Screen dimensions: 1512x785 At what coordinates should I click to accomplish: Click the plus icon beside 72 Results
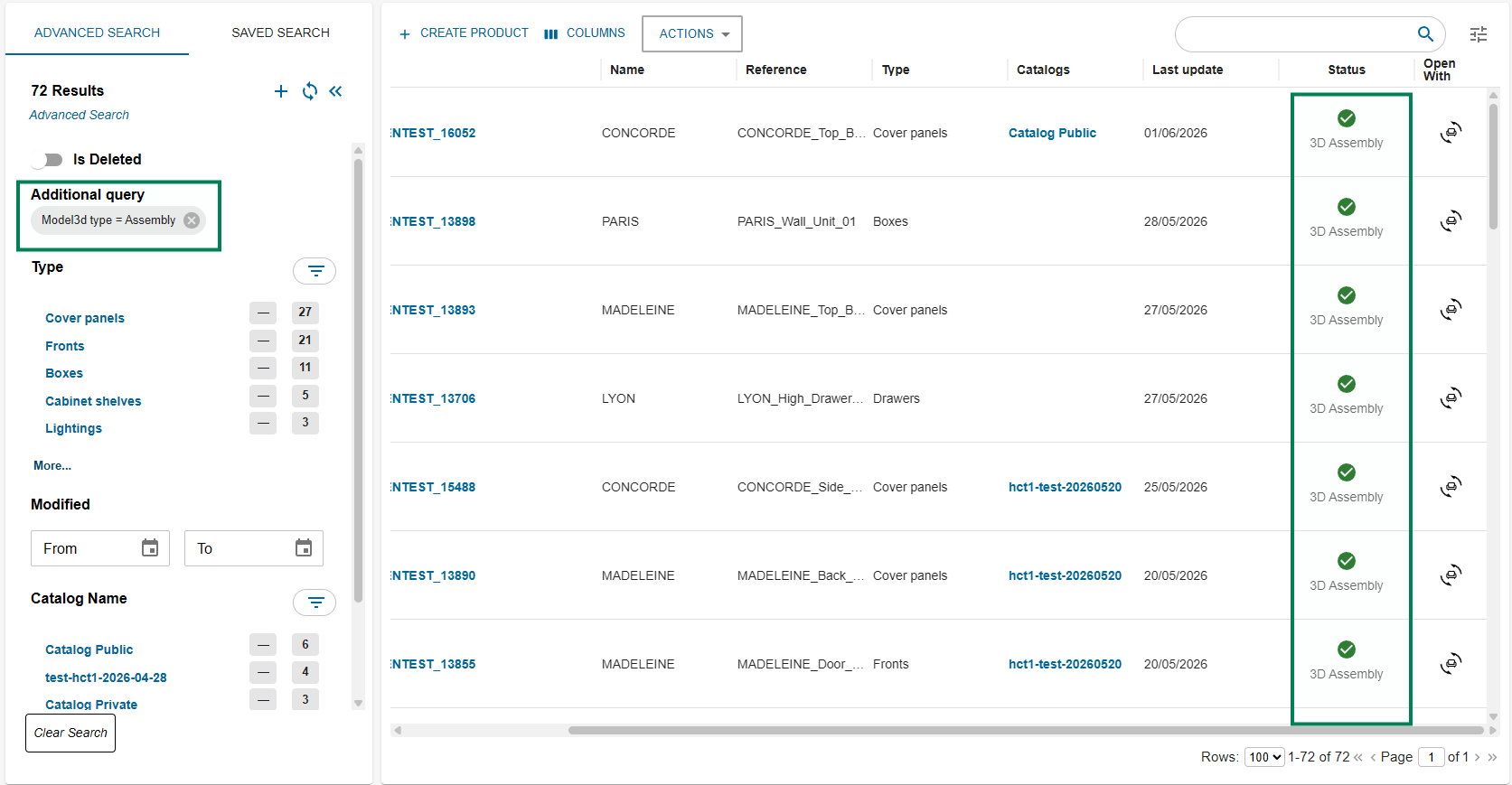pos(281,91)
